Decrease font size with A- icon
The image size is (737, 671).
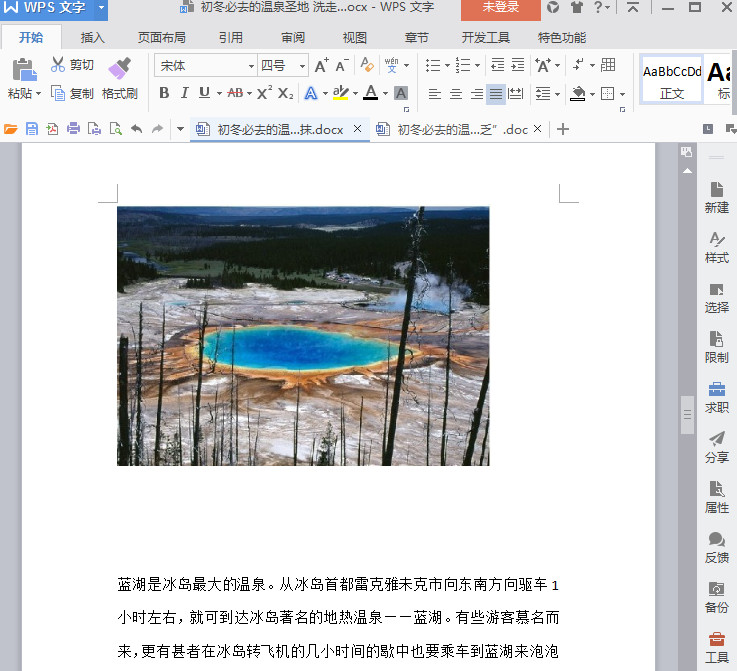[342, 65]
